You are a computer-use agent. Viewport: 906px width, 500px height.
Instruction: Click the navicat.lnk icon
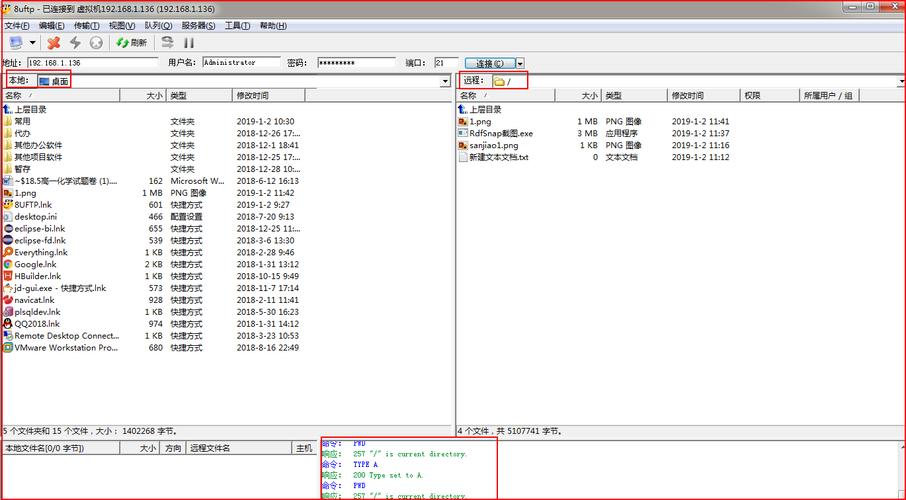click(x=8, y=300)
